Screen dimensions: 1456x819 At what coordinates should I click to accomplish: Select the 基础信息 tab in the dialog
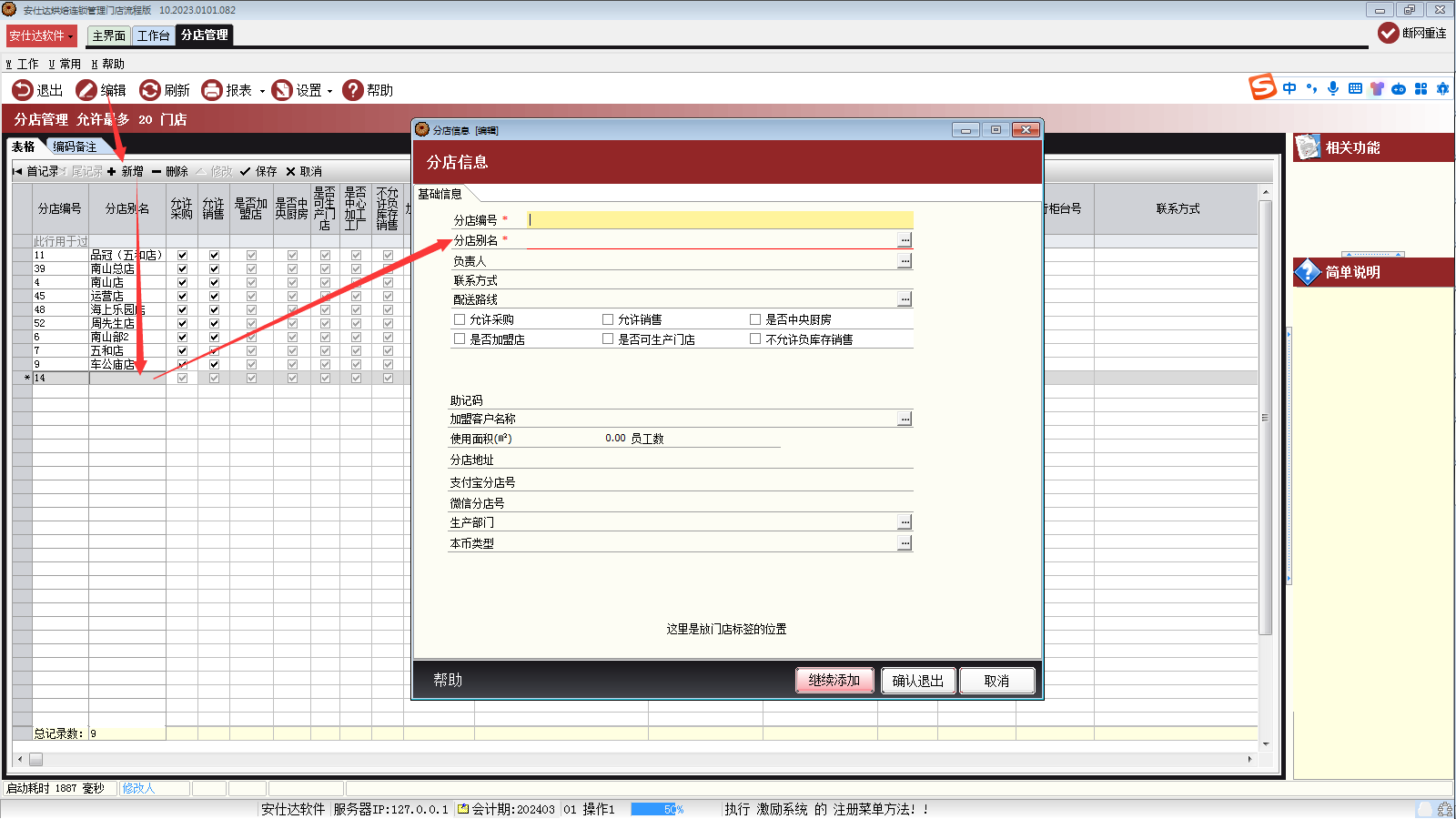point(440,194)
